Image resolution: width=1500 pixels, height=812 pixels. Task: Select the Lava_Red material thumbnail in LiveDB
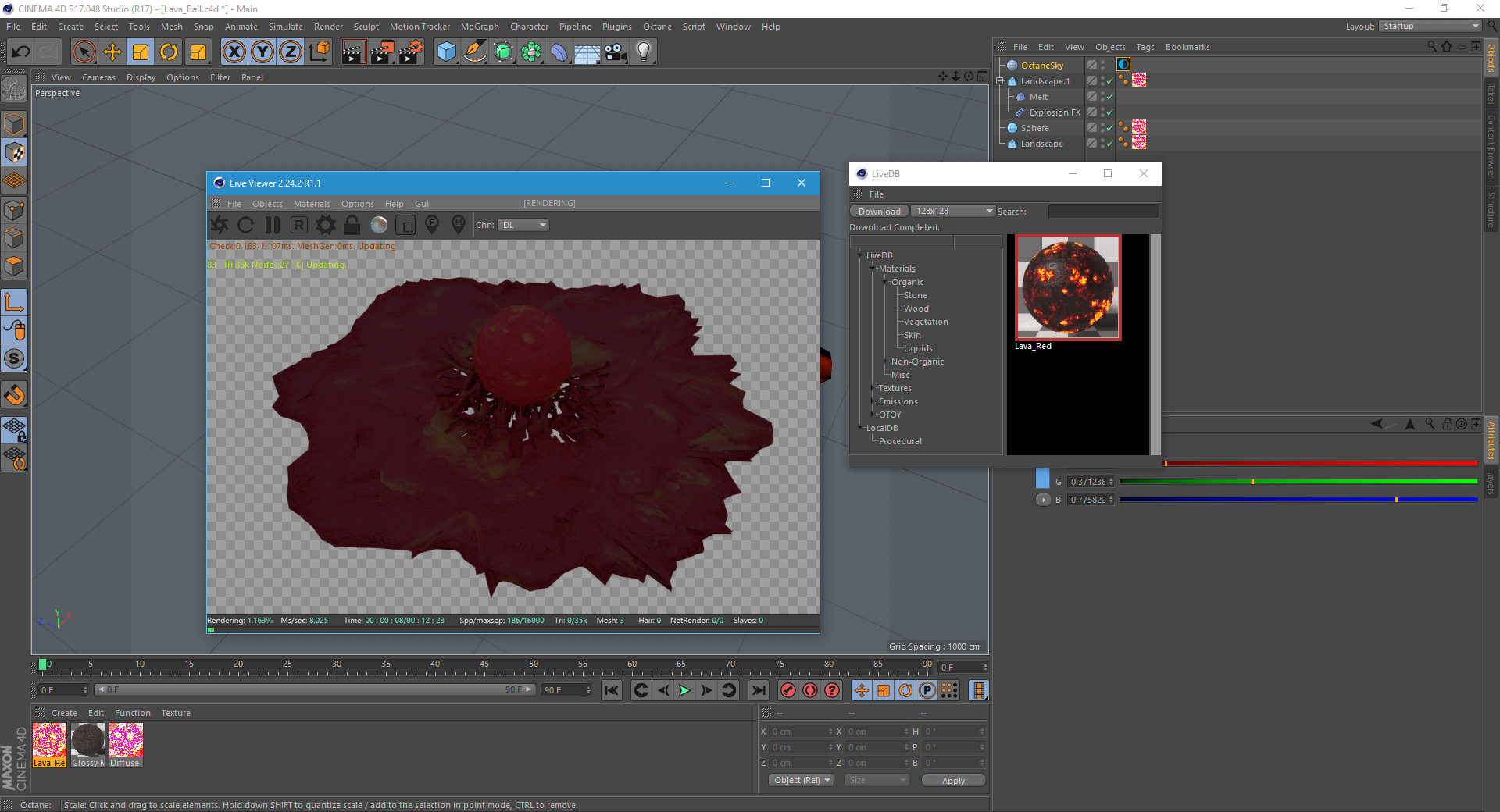click(1068, 288)
